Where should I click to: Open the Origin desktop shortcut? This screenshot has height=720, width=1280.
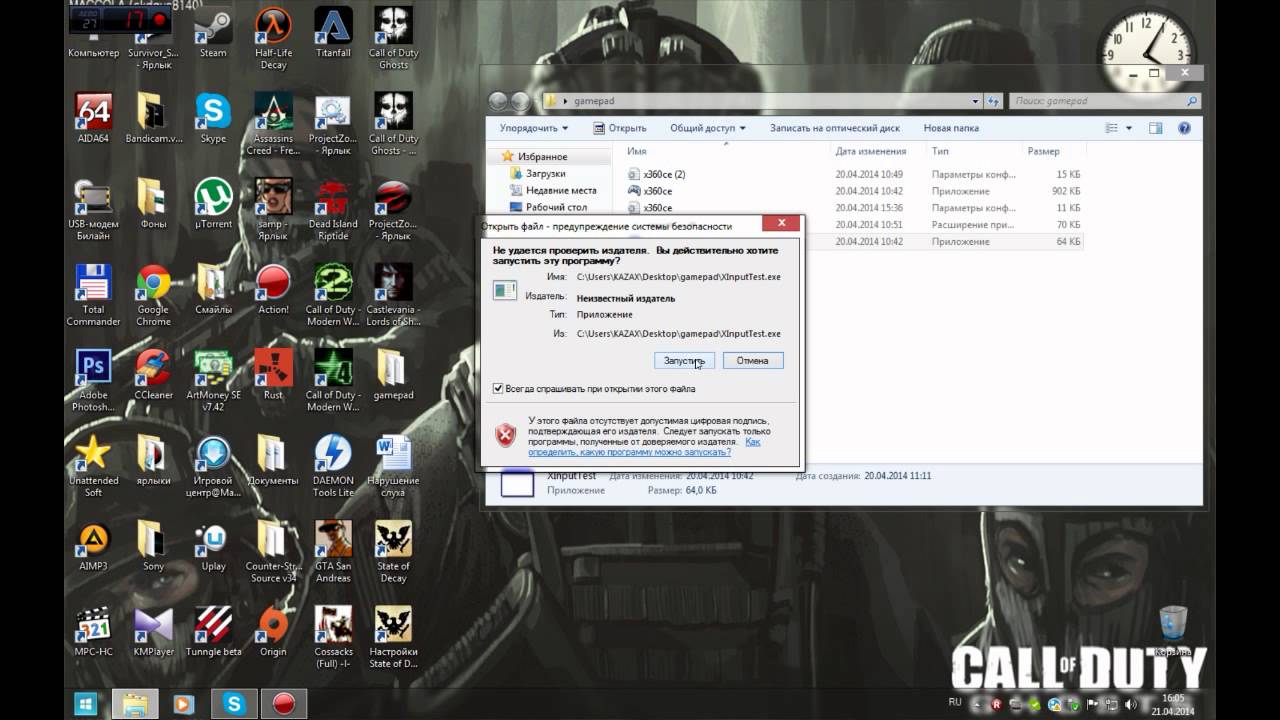coord(273,632)
